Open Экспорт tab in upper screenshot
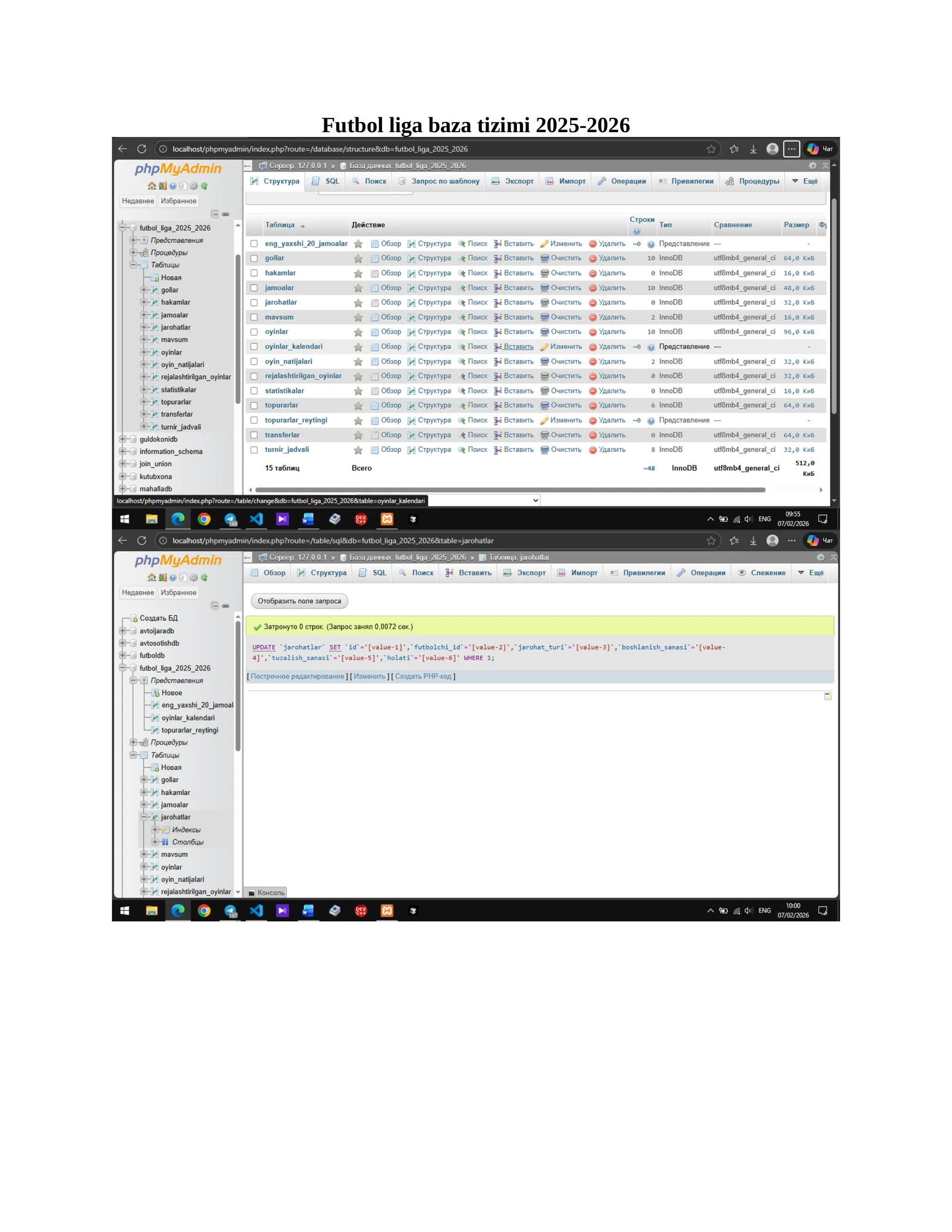This screenshot has width=952, height=1232. coord(513,181)
